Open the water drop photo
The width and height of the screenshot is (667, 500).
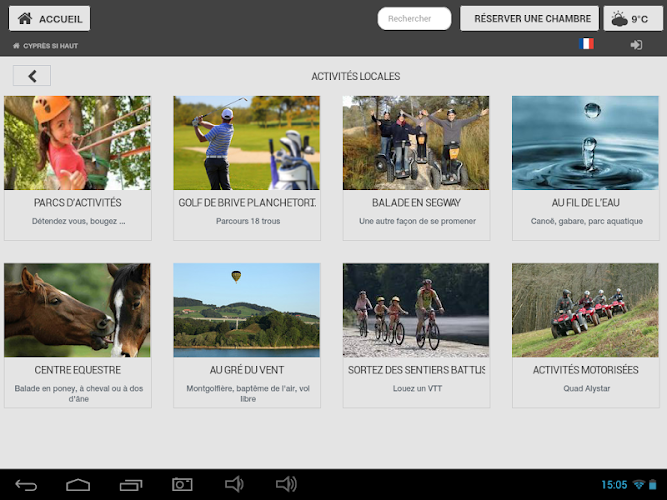coord(585,143)
